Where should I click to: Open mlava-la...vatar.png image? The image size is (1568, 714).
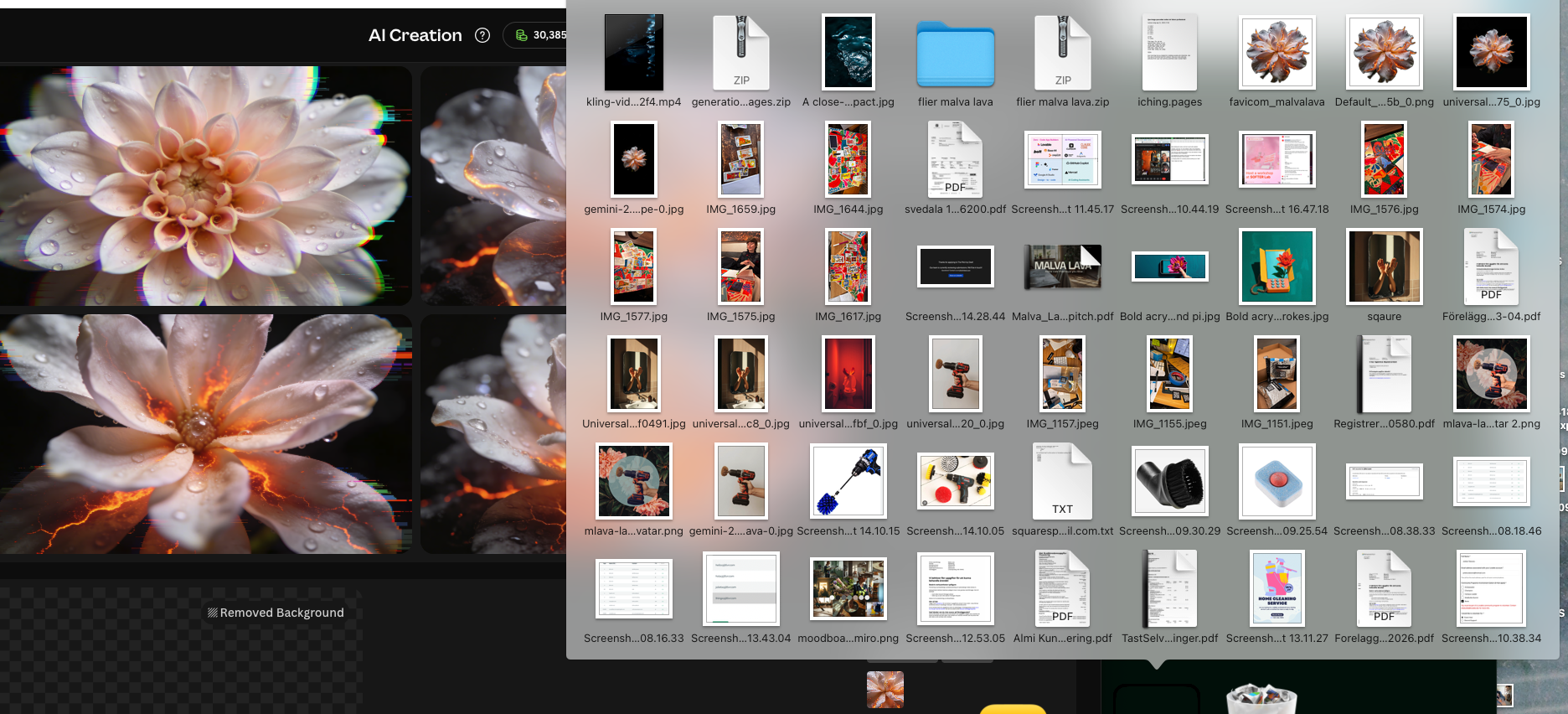[x=634, y=481]
